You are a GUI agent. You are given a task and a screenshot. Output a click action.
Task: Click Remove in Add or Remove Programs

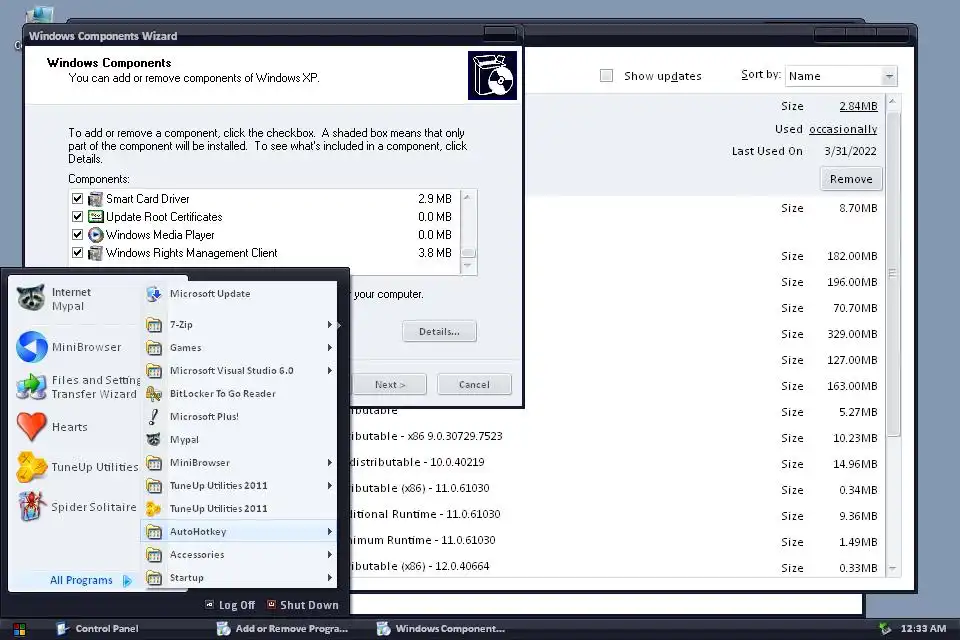851,179
